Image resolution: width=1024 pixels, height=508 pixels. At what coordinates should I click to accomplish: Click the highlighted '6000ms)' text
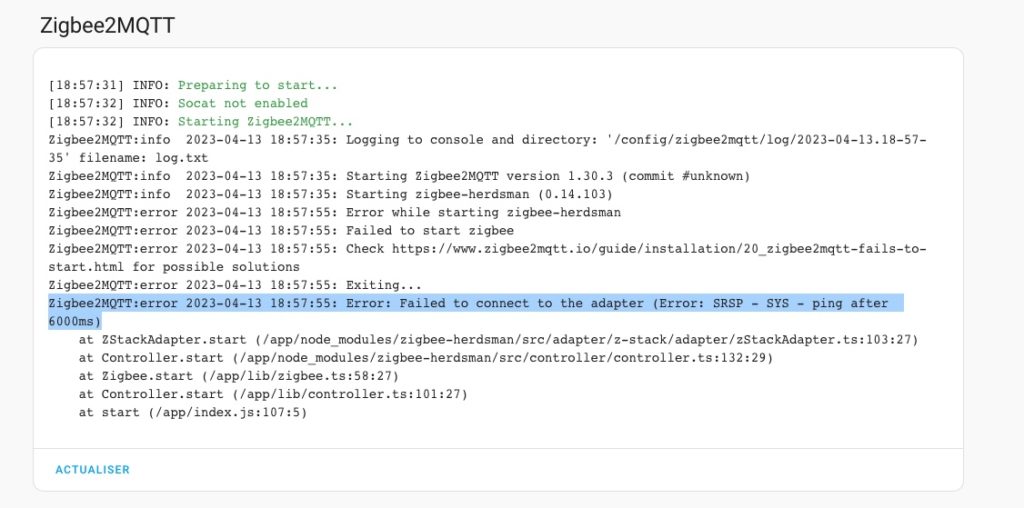tap(75, 321)
